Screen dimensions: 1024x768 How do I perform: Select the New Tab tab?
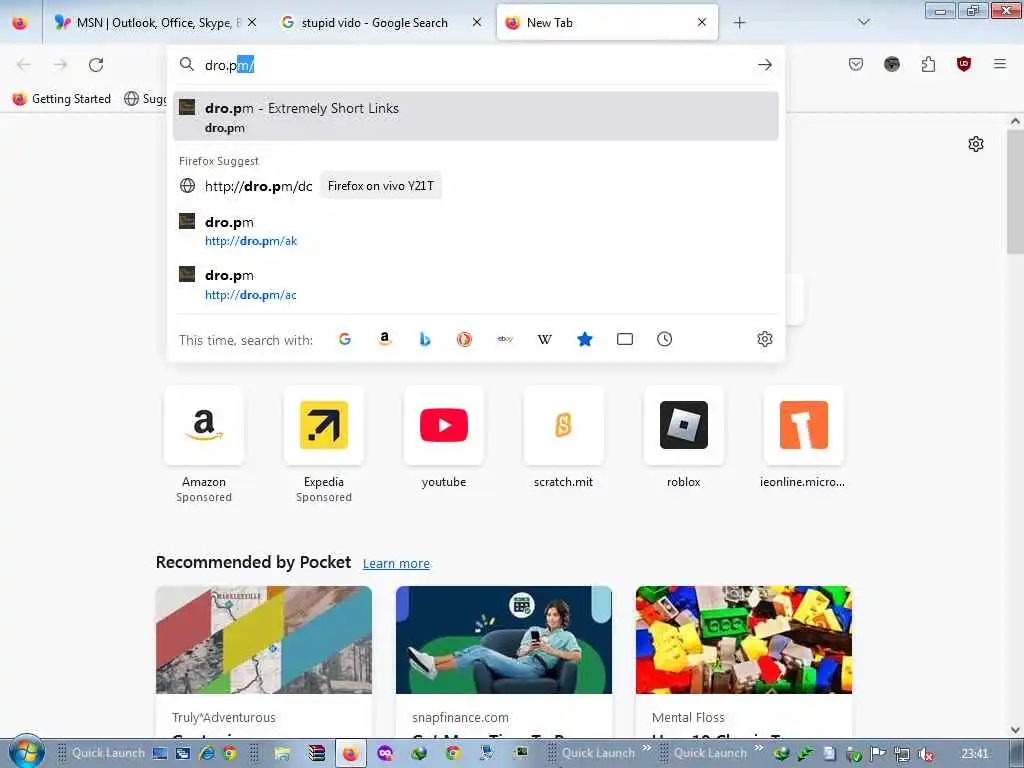pyautogui.click(x=607, y=22)
